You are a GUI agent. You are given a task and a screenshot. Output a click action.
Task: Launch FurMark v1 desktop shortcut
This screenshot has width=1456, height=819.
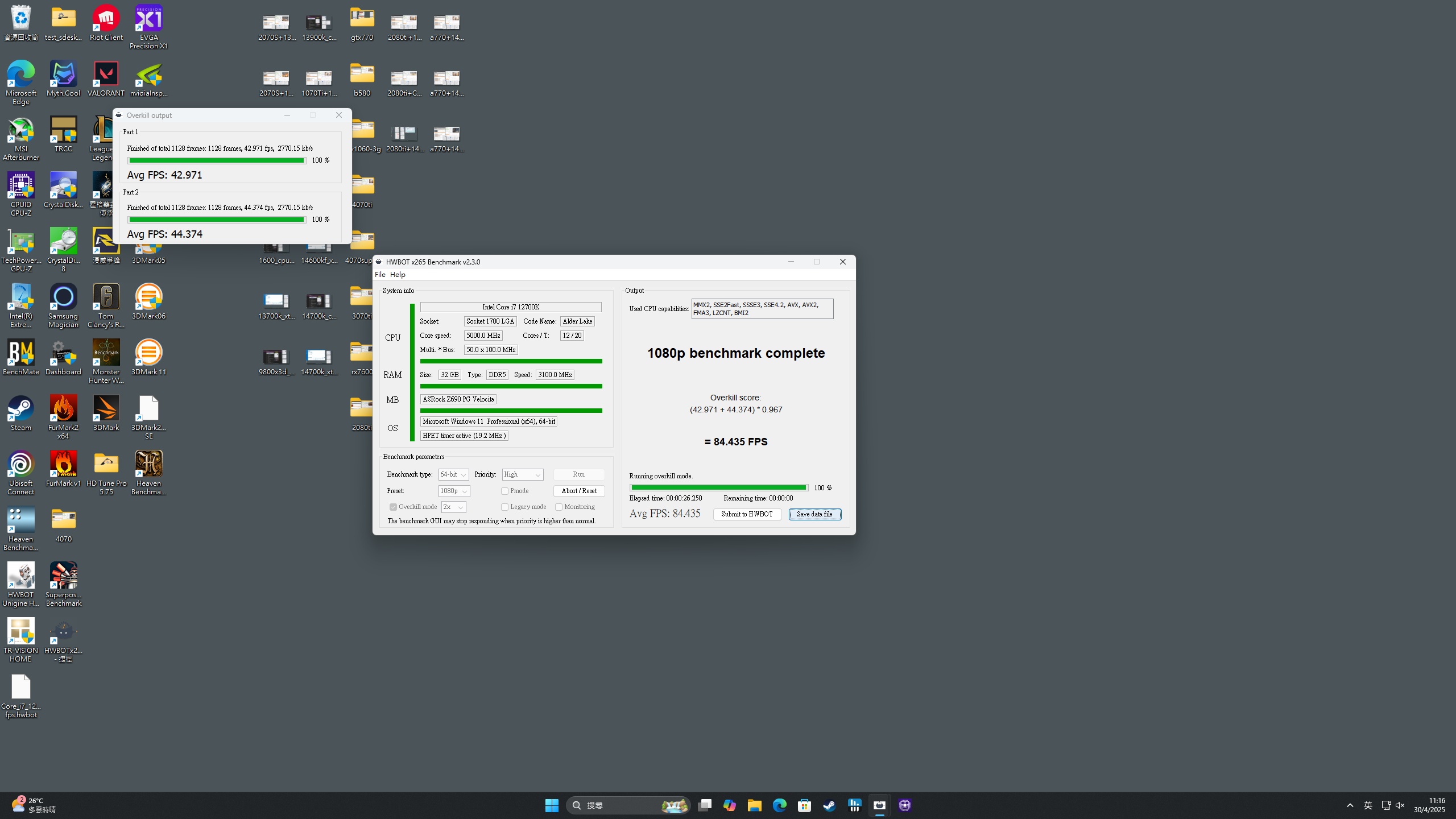click(63, 469)
